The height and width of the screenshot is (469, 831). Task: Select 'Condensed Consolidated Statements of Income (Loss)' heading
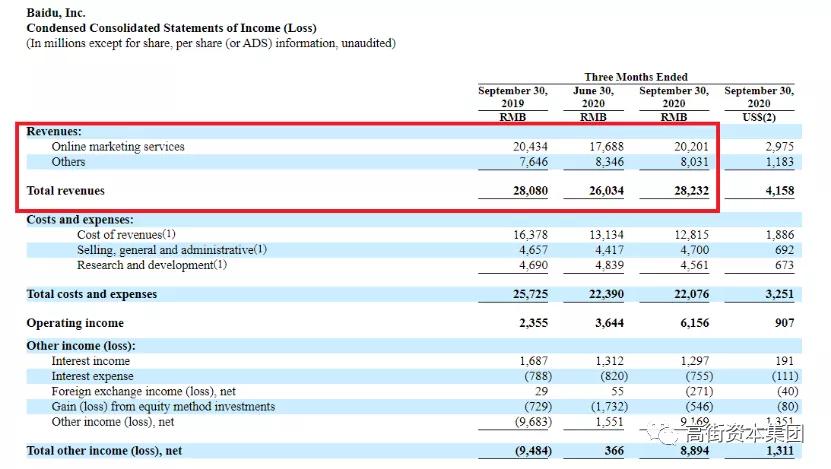pos(171,28)
